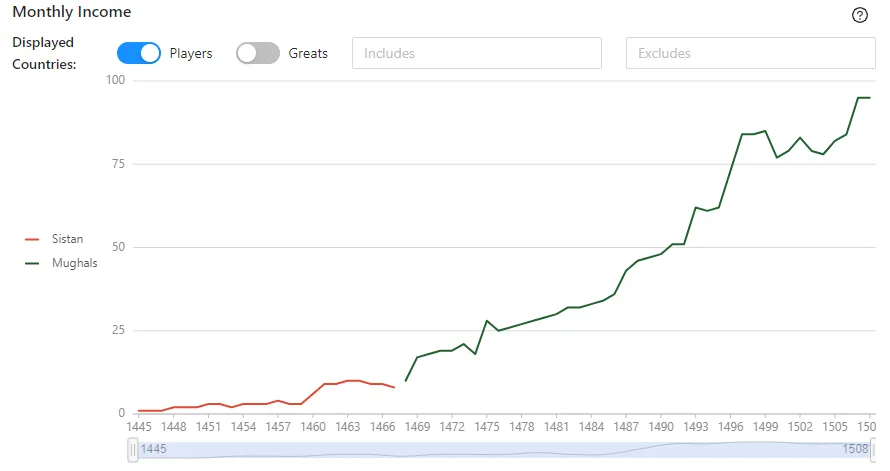Click the middle of the timeline zoom bar
The height and width of the screenshot is (471, 890).
[504, 450]
